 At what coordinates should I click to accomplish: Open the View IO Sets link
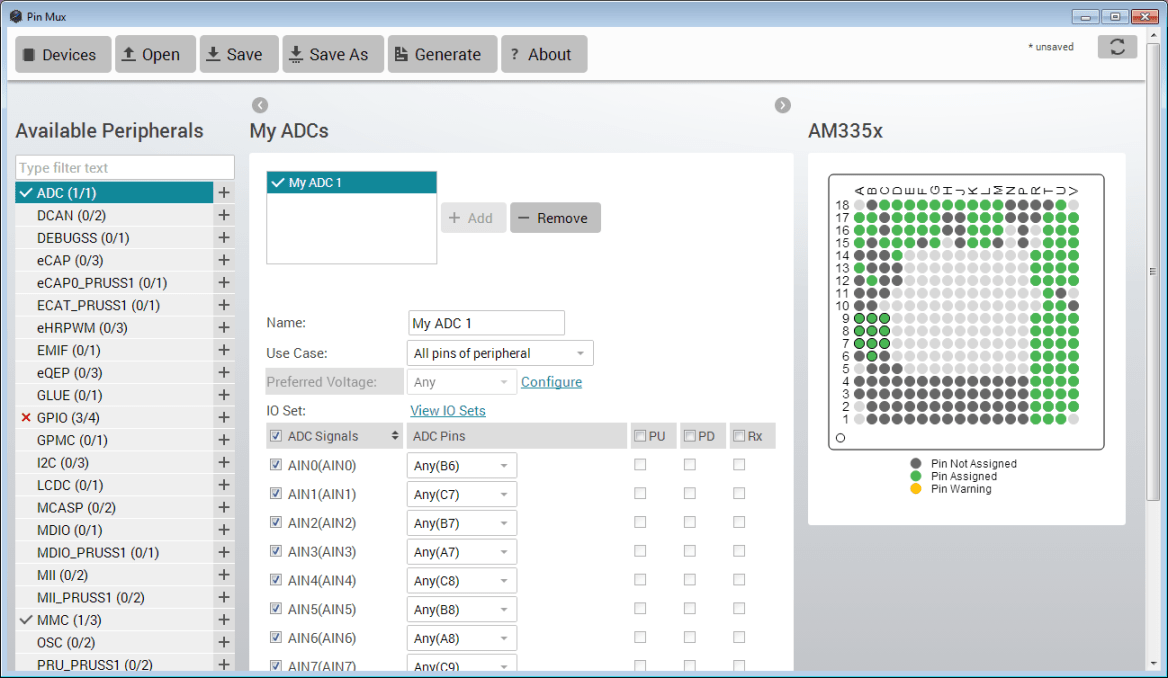[x=448, y=411]
